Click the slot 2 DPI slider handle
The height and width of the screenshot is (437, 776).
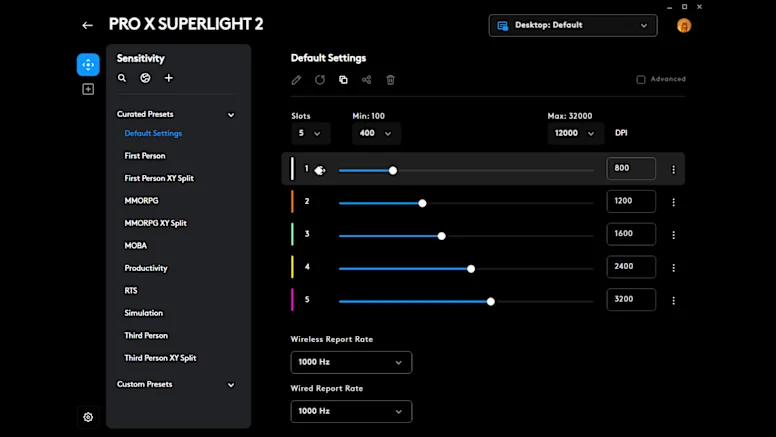coord(422,203)
